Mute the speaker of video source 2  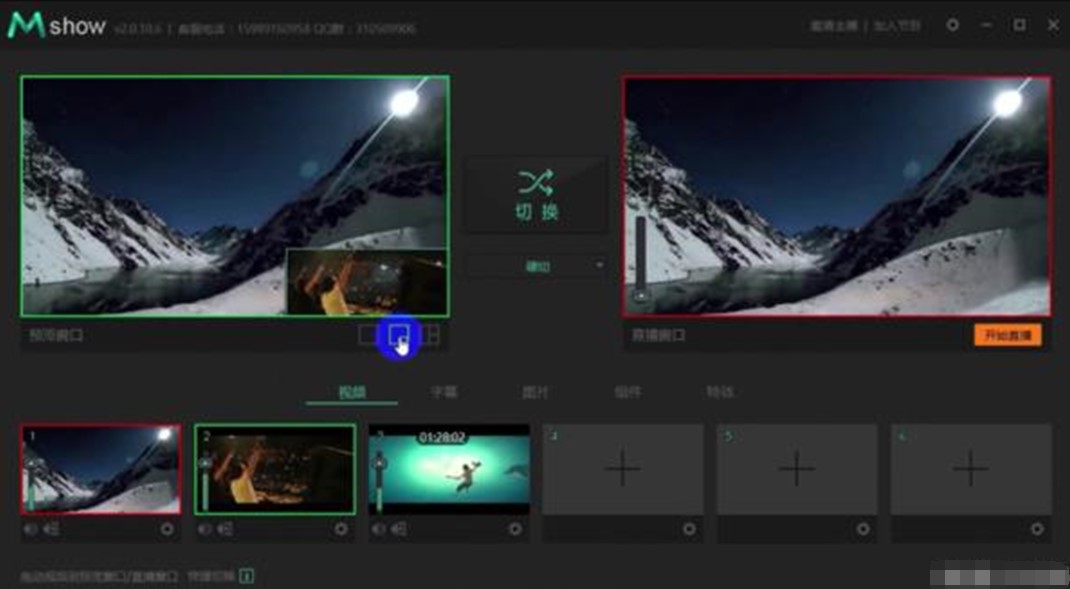pos(204,529)
